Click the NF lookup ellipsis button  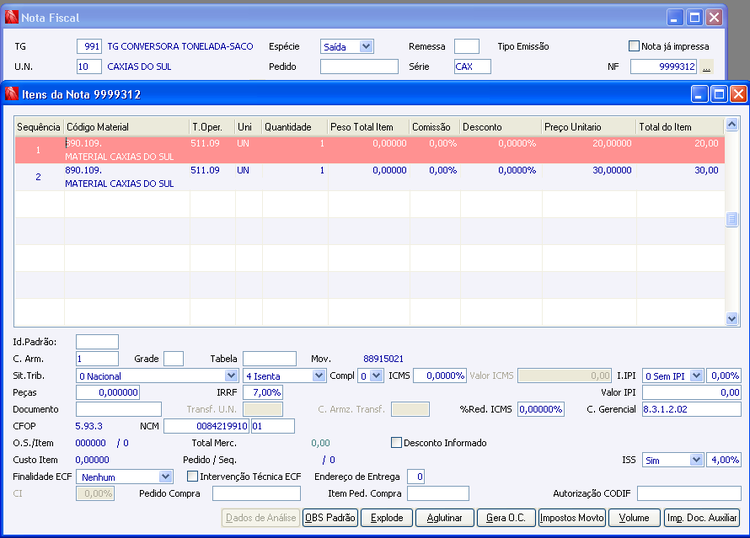click(707, 67)
